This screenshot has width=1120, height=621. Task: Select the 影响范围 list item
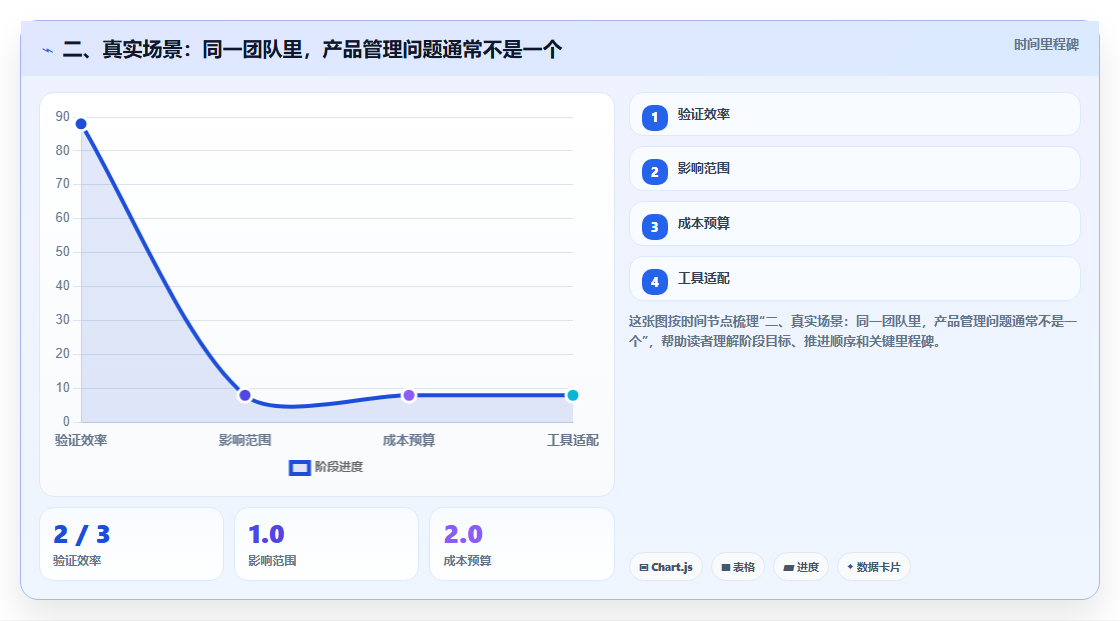[x=854, y=169]
